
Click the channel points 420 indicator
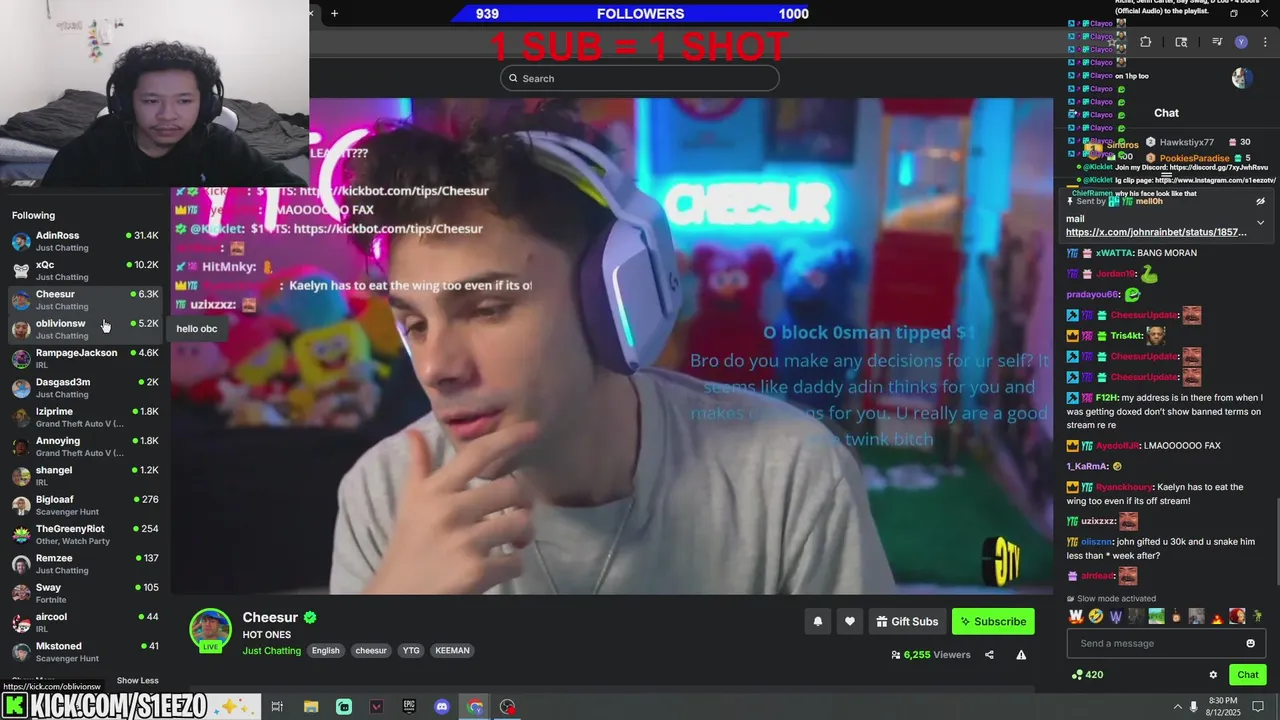(x=1087, y=675)
